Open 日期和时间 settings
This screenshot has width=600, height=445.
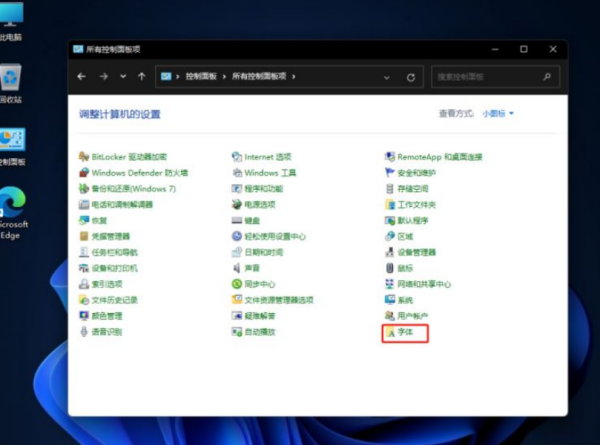point(263,252)
